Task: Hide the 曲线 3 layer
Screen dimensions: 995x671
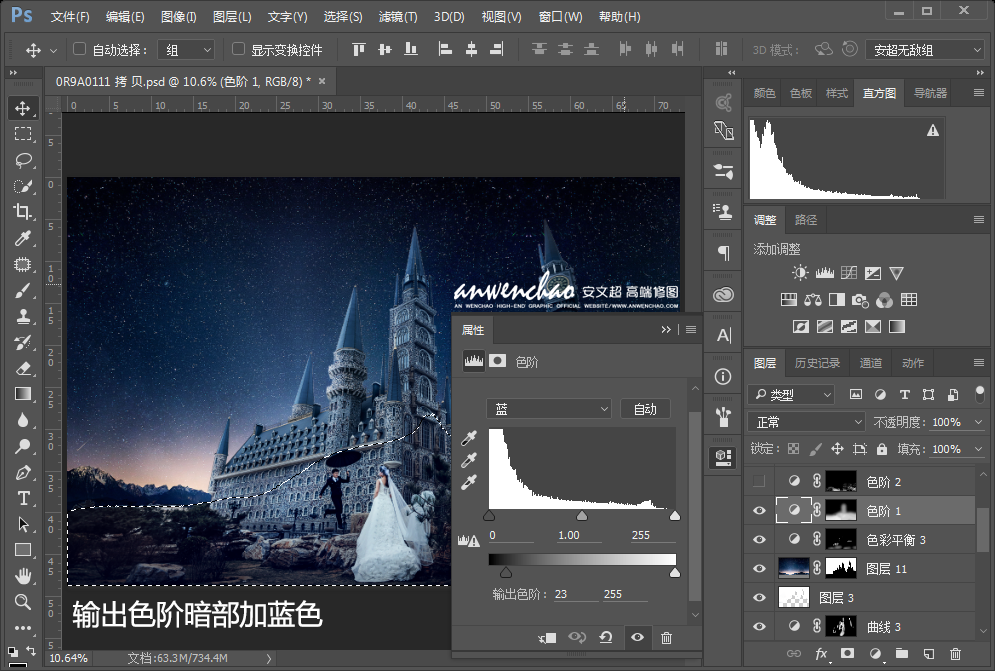Action: [759, 627]
